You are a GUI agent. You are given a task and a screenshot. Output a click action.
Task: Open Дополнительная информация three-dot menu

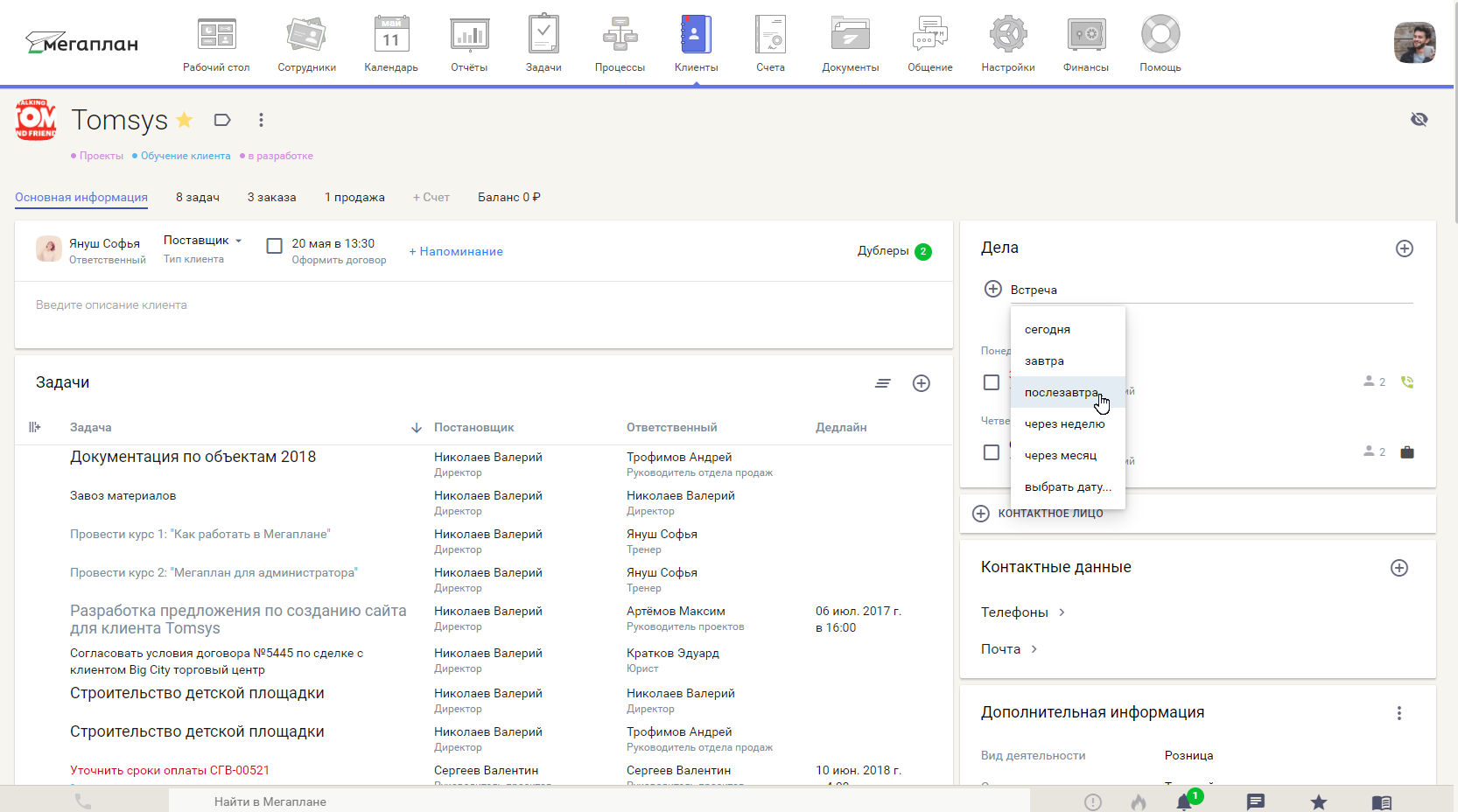[x=1399, y=713]
